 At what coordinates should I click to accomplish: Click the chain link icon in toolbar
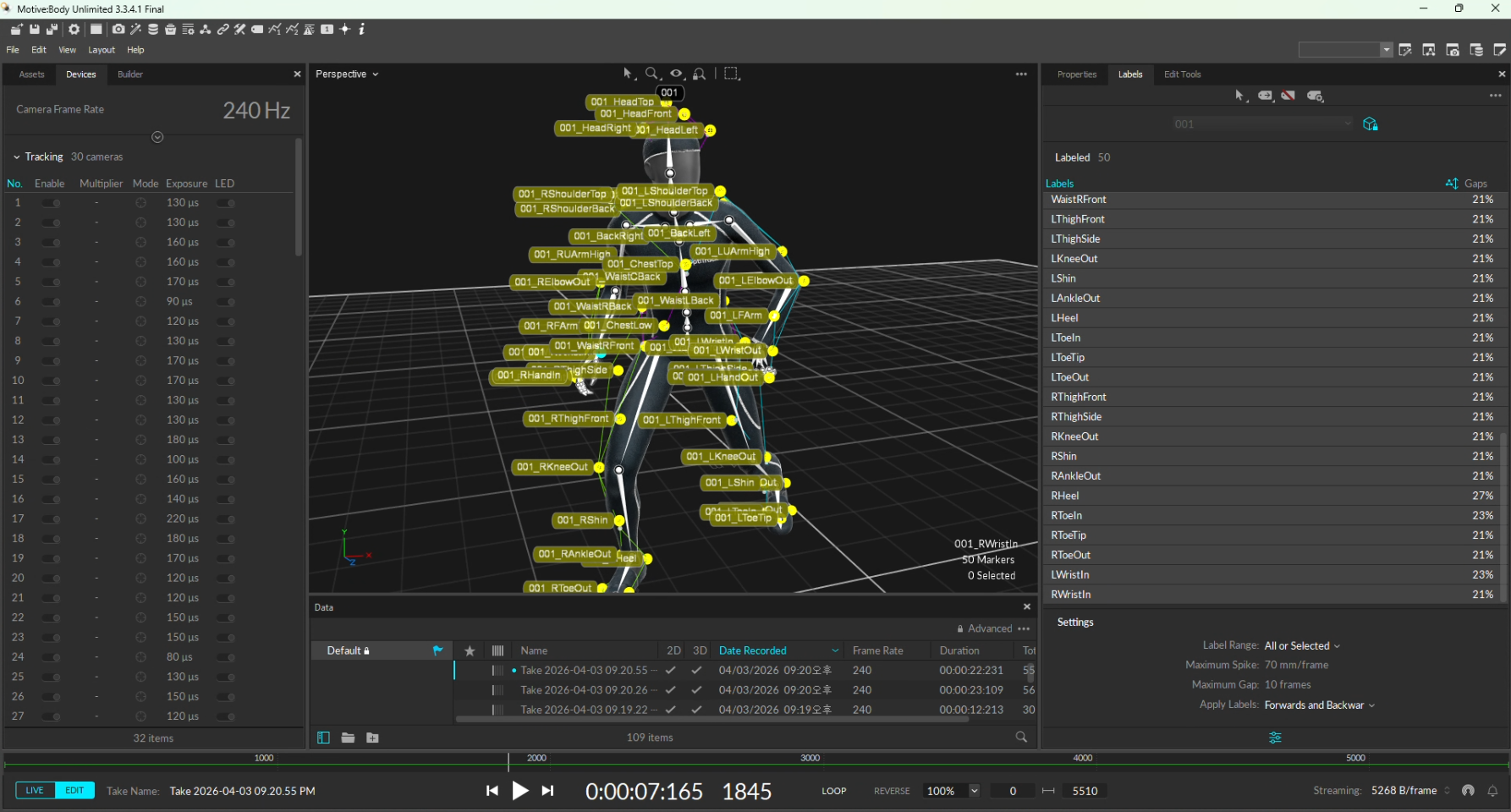coord(223,30)
